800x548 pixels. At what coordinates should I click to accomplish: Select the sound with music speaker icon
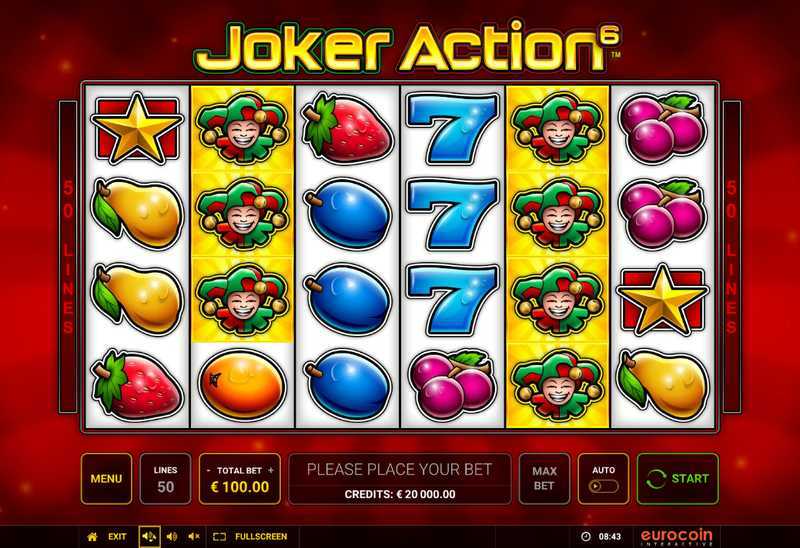pos(149,537)
